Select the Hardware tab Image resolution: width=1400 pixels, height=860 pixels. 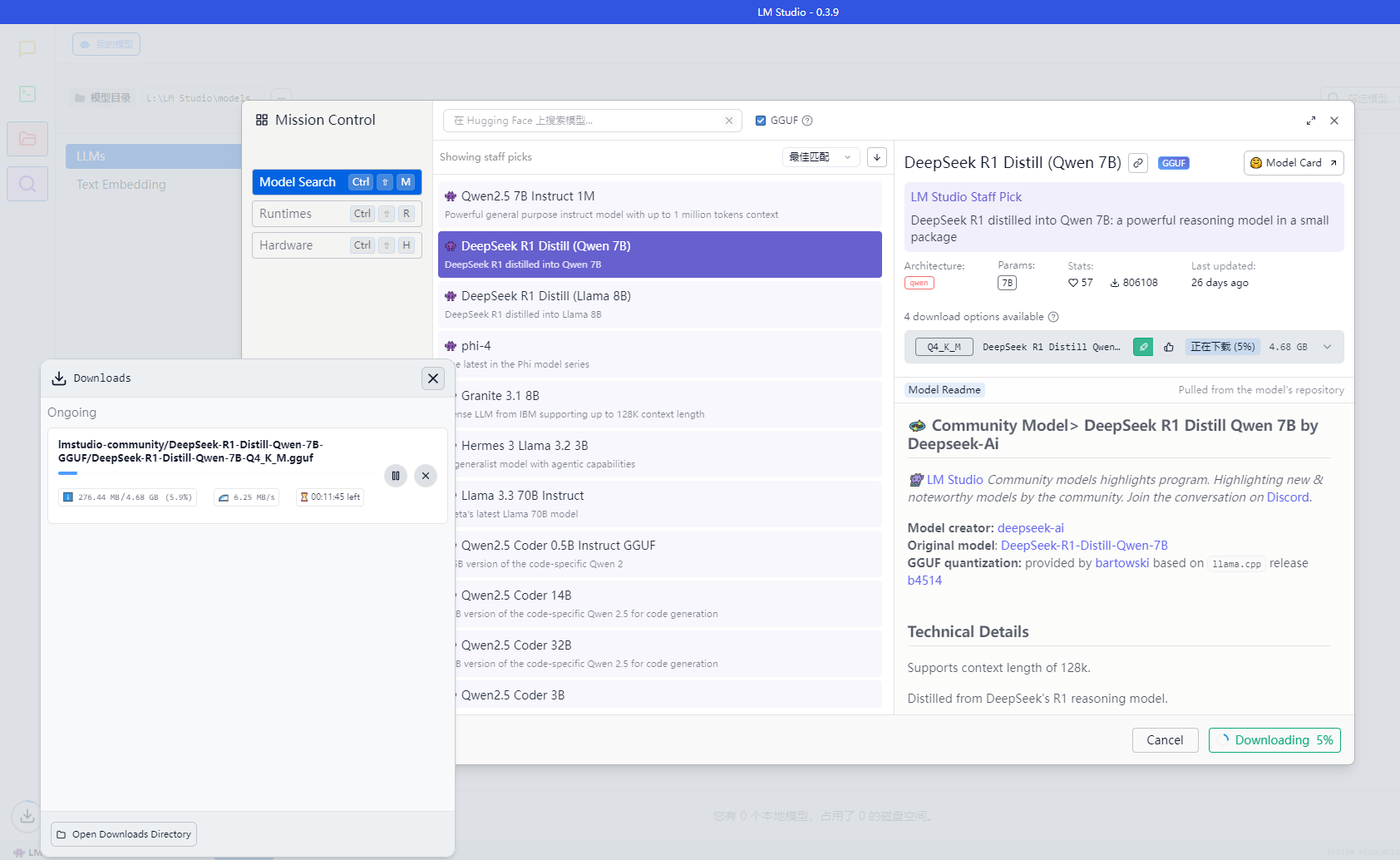(337, 245)
